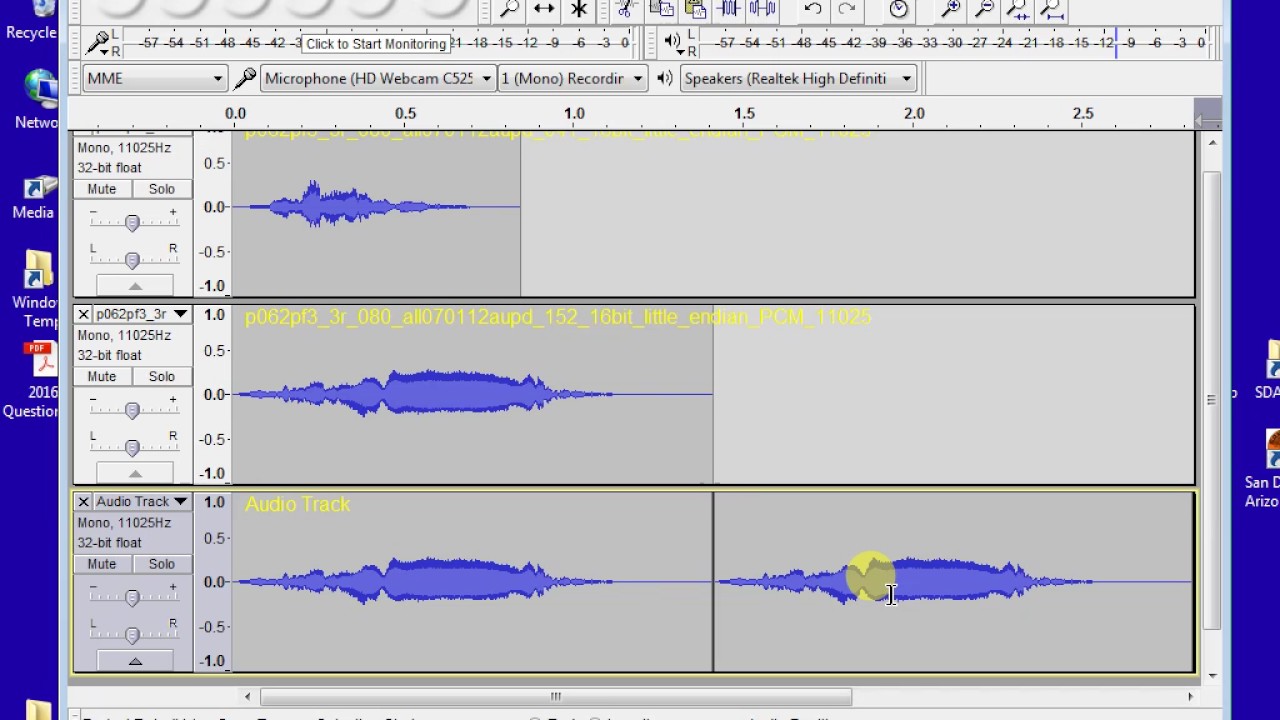Open the Network desktop icon
1280x720 pixels.
38,100
